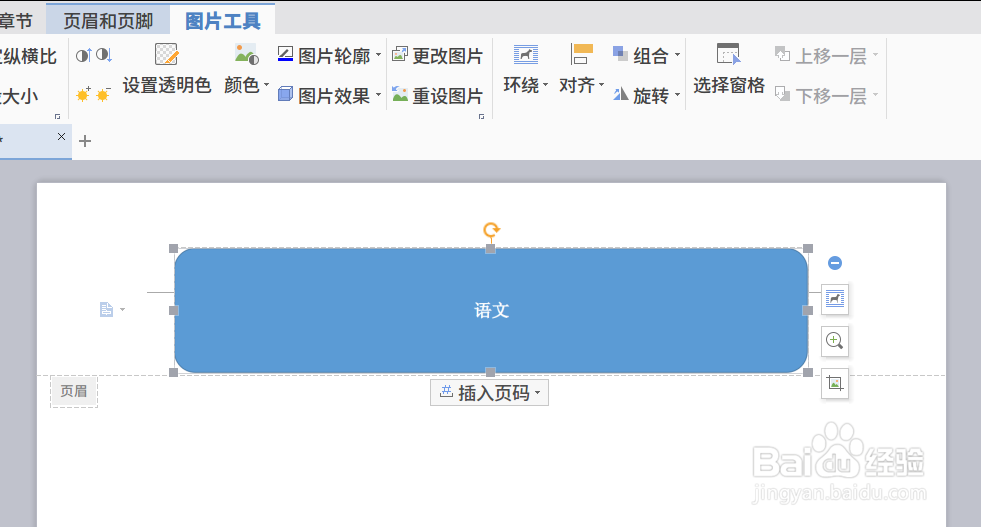The height and width of the screenshot is (527, 981).
Task: Increase brightness using the larger sun icon
Action: click(83, 95)
